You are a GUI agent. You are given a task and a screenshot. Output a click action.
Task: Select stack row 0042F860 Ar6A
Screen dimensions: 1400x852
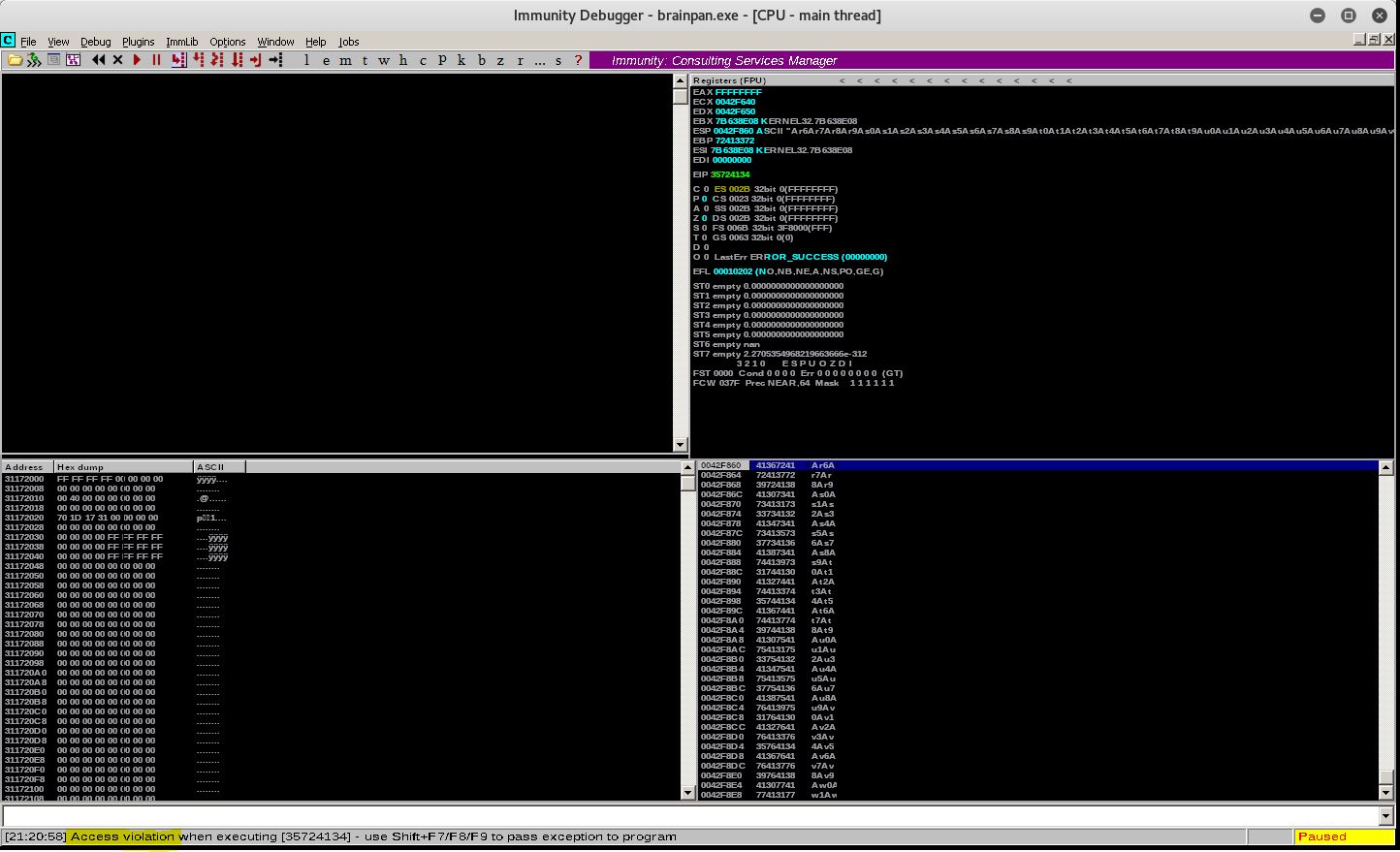pos(1037,465)
